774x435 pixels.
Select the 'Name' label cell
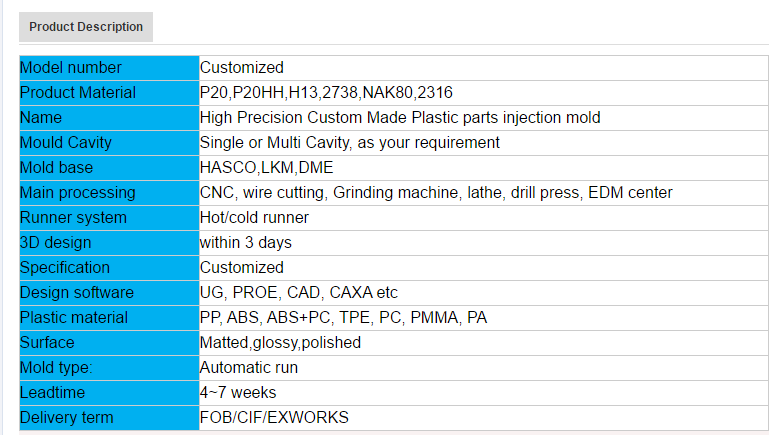tap(109, 118)
